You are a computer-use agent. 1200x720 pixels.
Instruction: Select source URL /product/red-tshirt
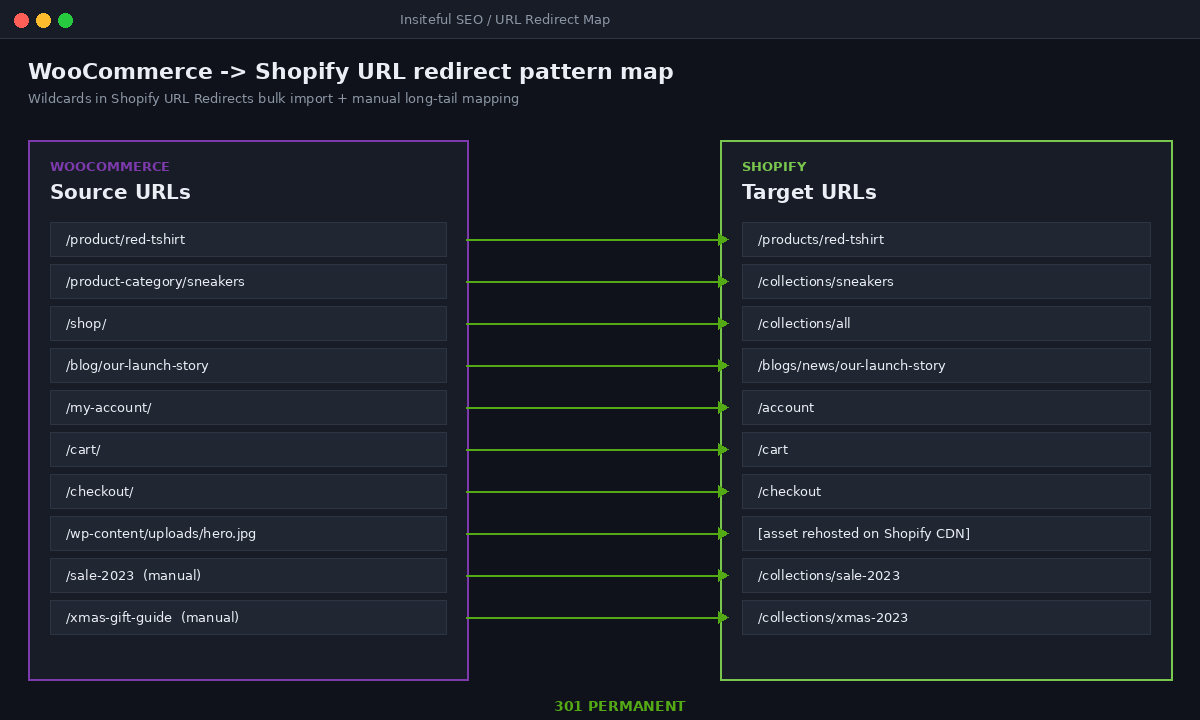[x=248, y=240]
